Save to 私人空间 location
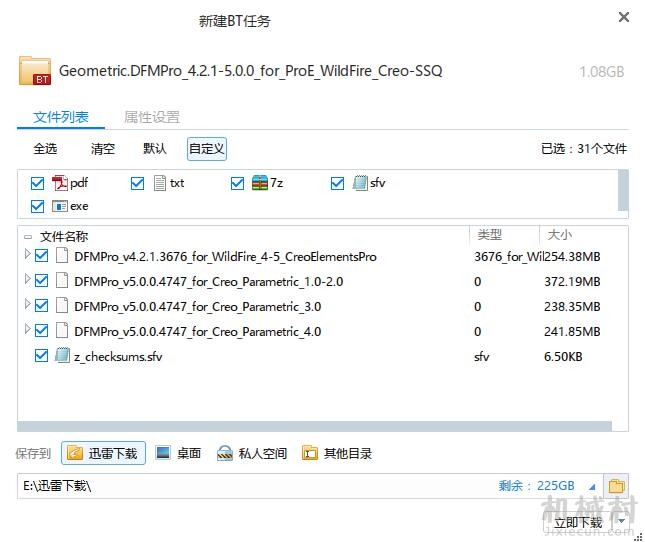 click(x=252, y=453)
